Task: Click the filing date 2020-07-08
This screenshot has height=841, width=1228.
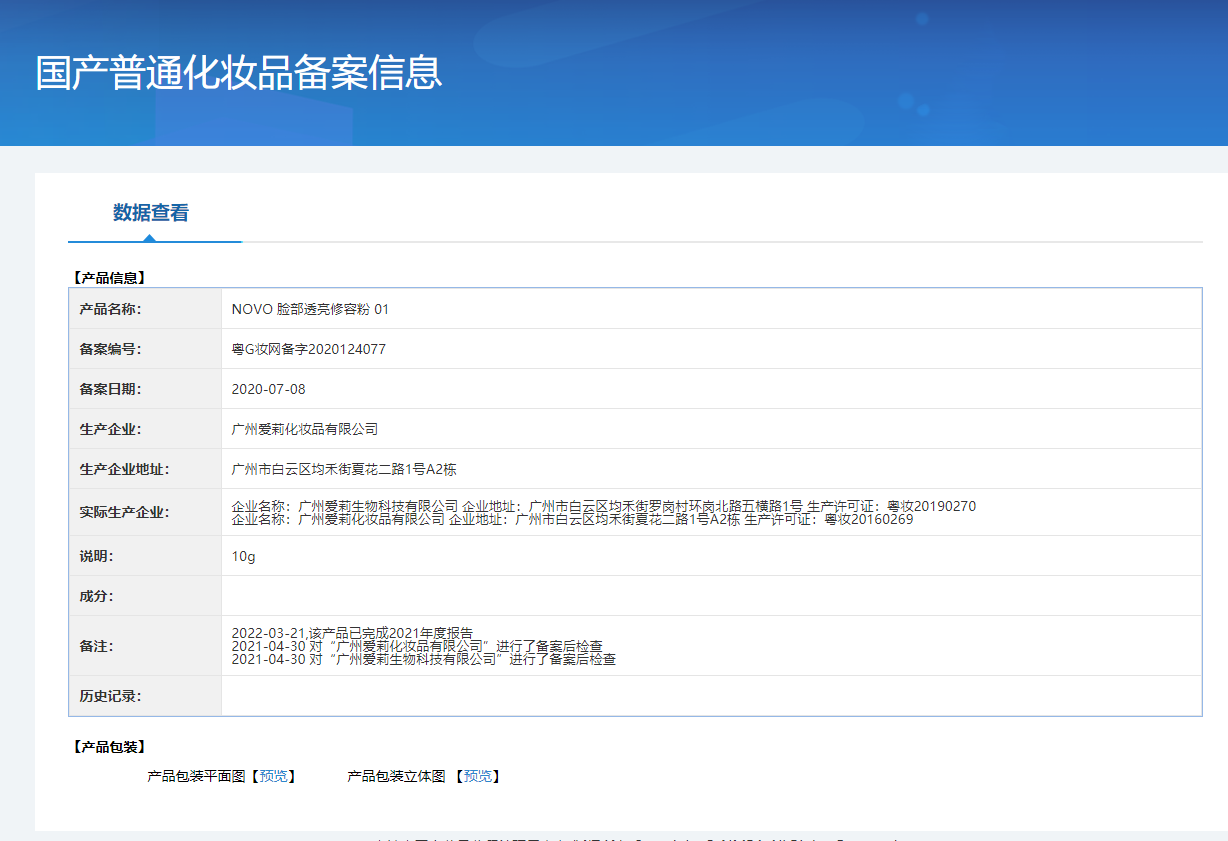Action: point(268,389)
